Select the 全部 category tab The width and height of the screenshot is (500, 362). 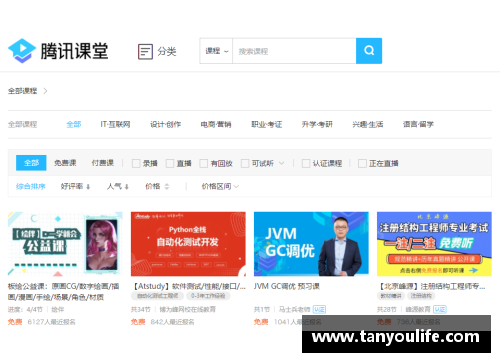[x=74, y=124]
